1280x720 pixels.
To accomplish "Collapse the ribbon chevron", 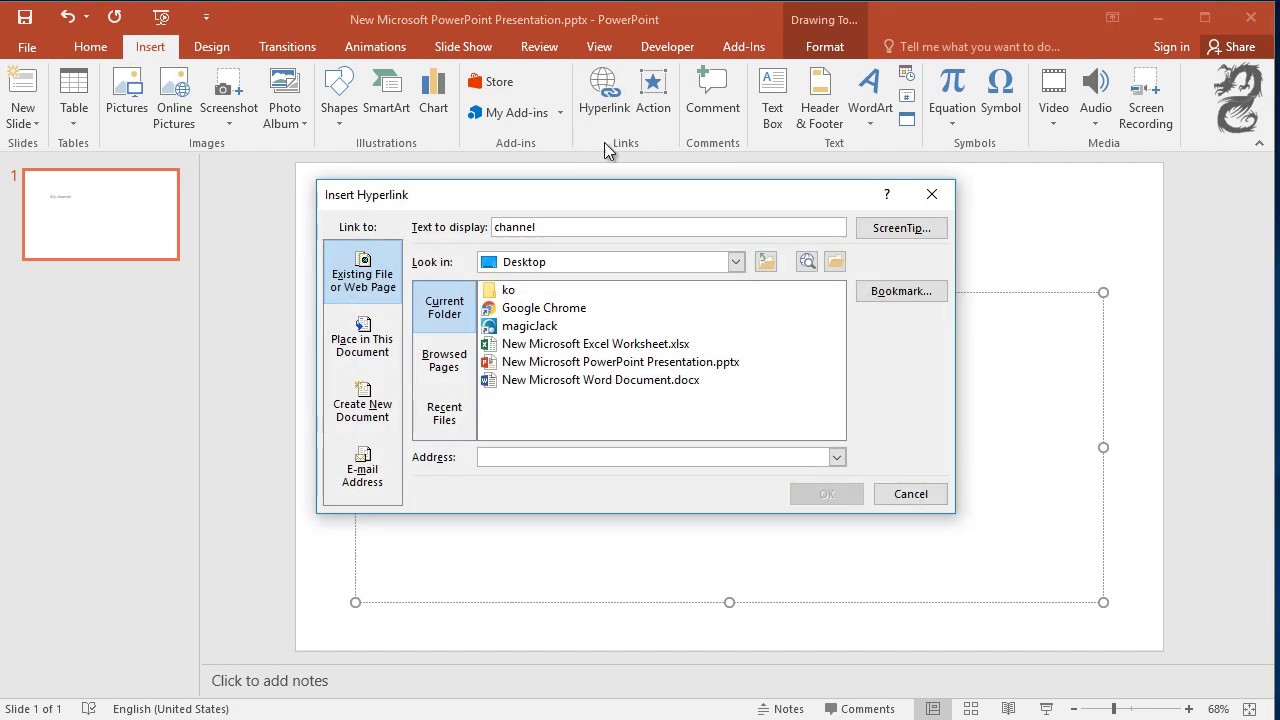I will click(1259, 143).
